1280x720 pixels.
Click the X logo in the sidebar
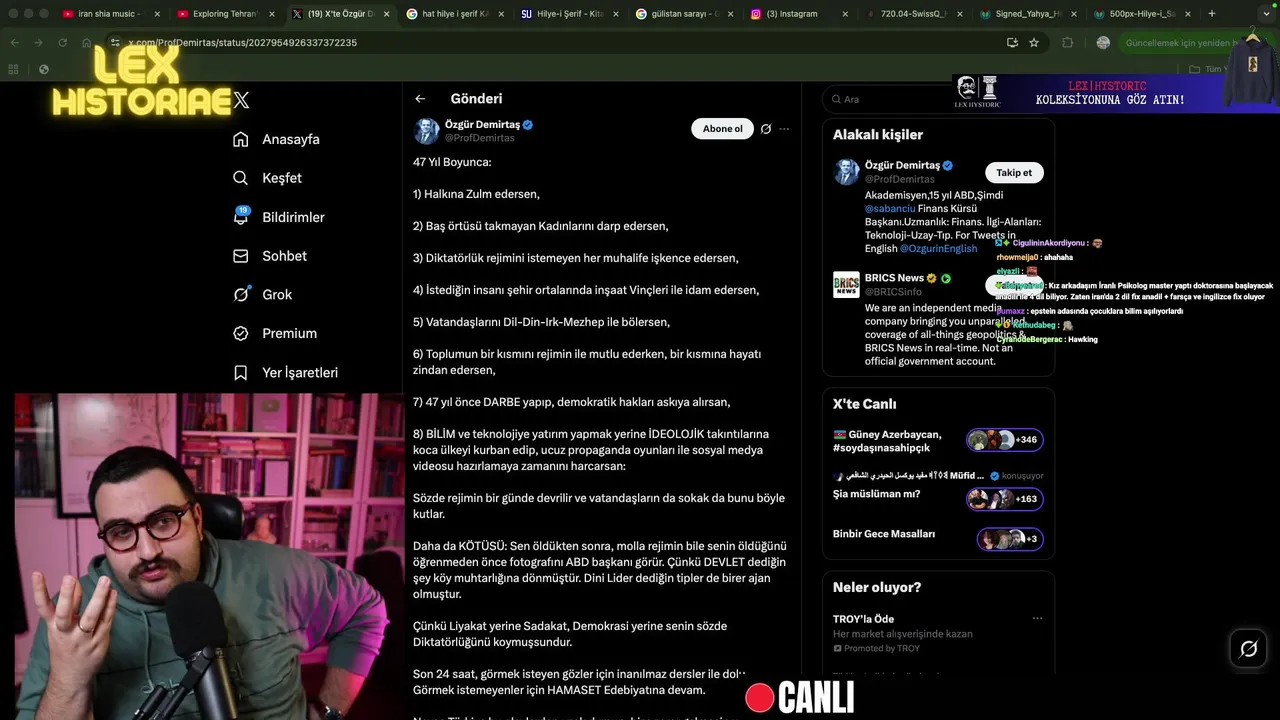coord(241,100)
